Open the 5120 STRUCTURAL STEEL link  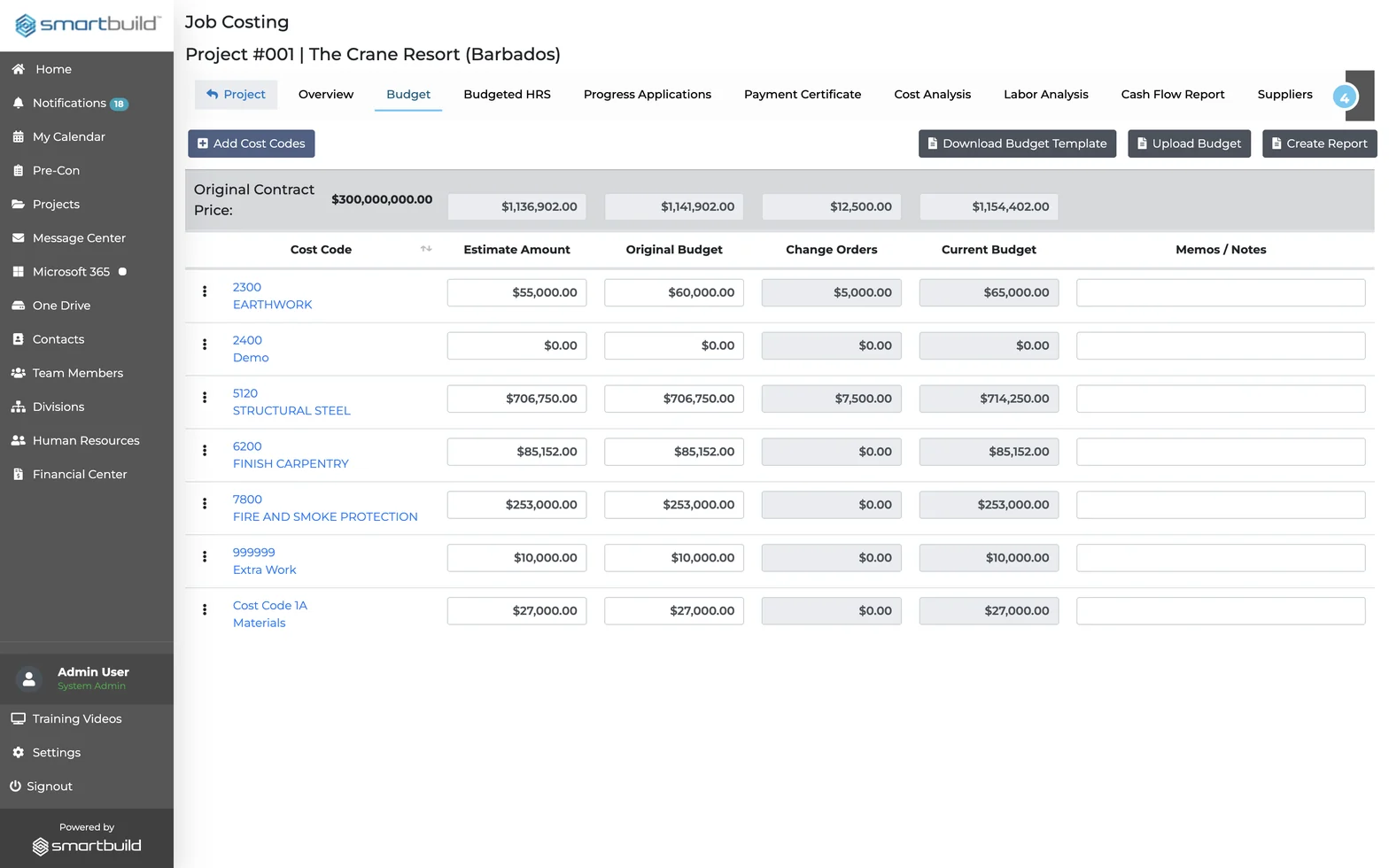click(x=291, y=402)
